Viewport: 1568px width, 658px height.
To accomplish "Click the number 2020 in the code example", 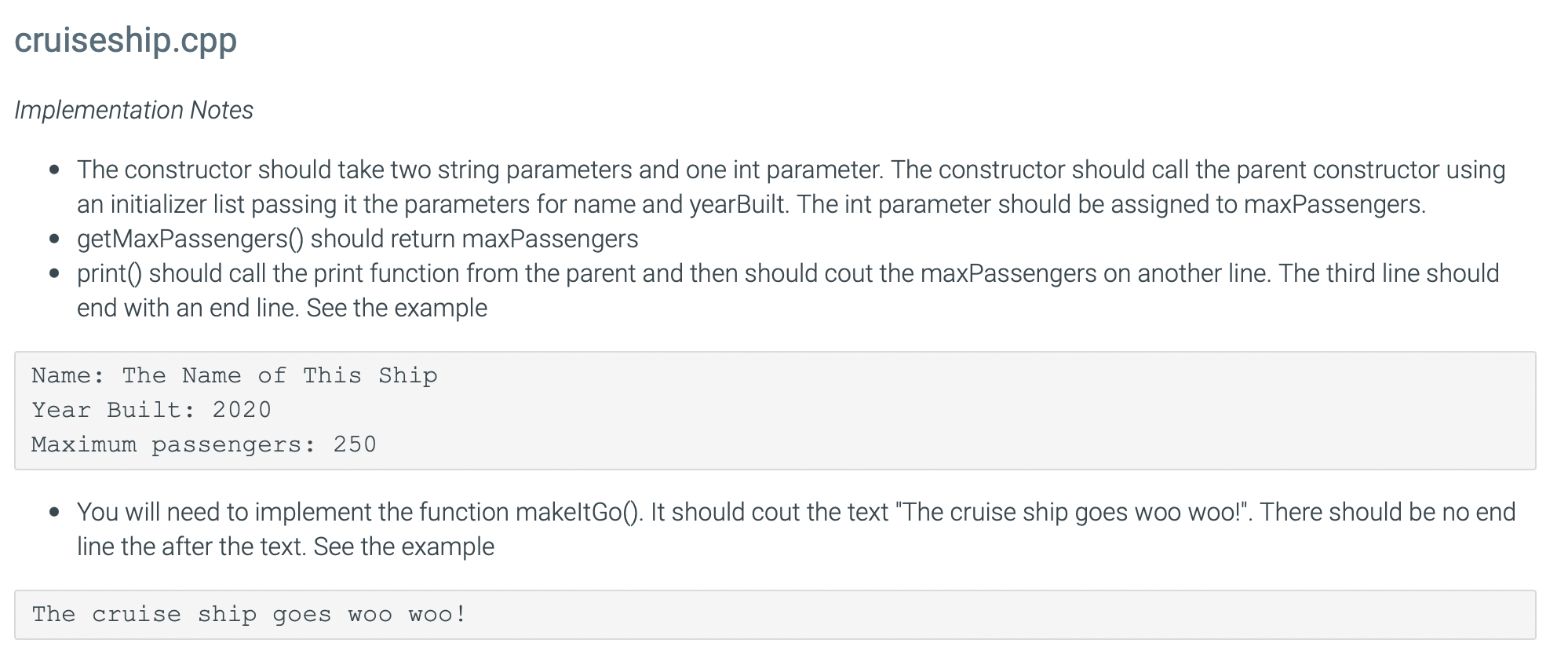I will [x=242, y=410].
